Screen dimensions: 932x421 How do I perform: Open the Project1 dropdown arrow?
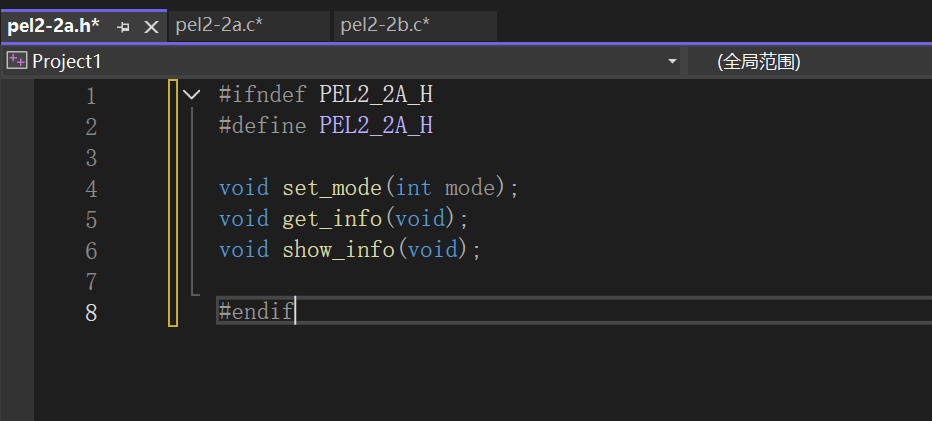(673, 62)
